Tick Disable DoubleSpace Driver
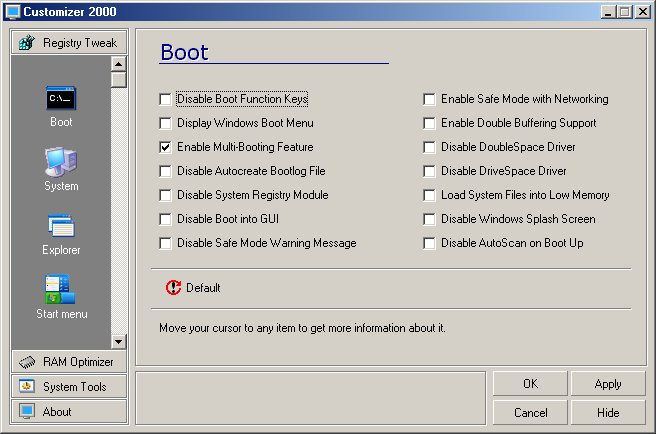Viewport: 656px width, 434px height. point(429,147)
